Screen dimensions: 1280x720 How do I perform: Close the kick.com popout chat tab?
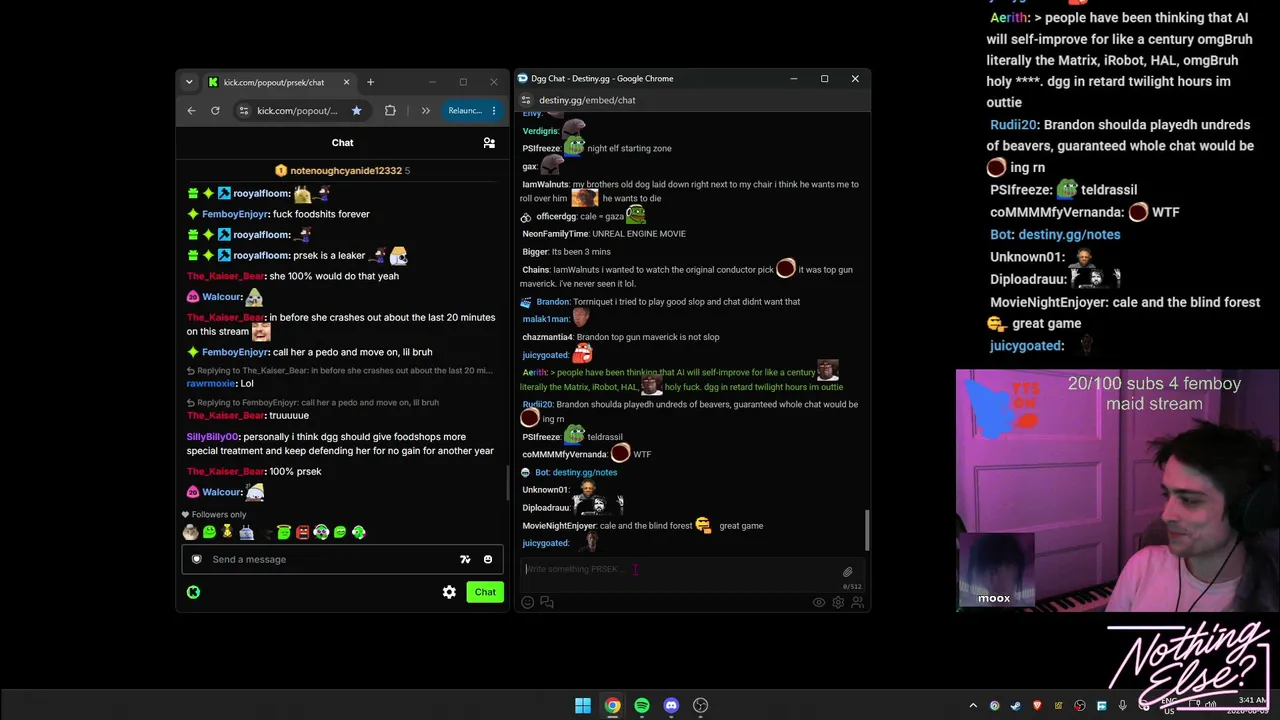pos(346,82)
